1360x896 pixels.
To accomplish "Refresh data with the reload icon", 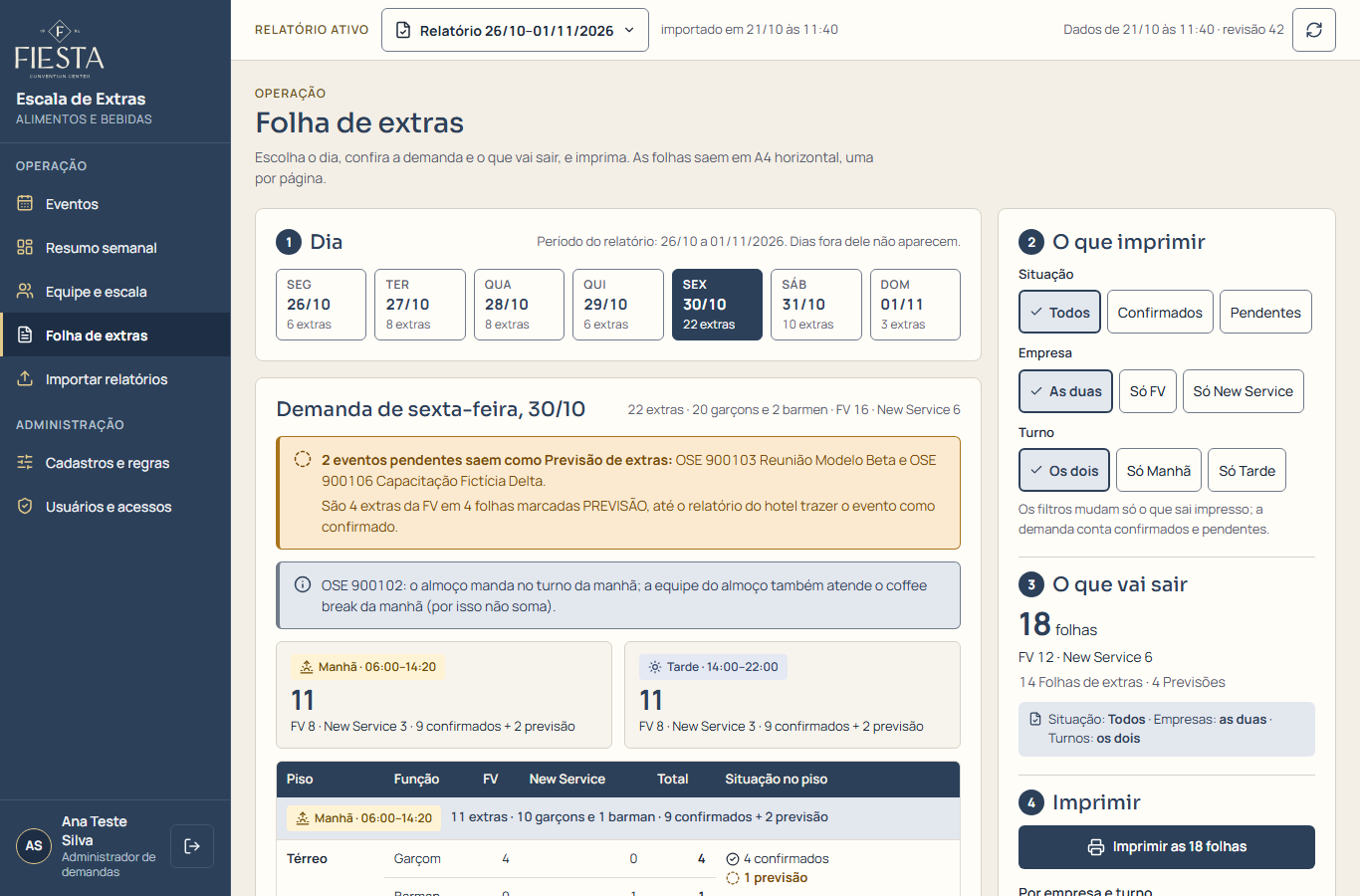I will pyautogui.click(x=1314, y=30).
